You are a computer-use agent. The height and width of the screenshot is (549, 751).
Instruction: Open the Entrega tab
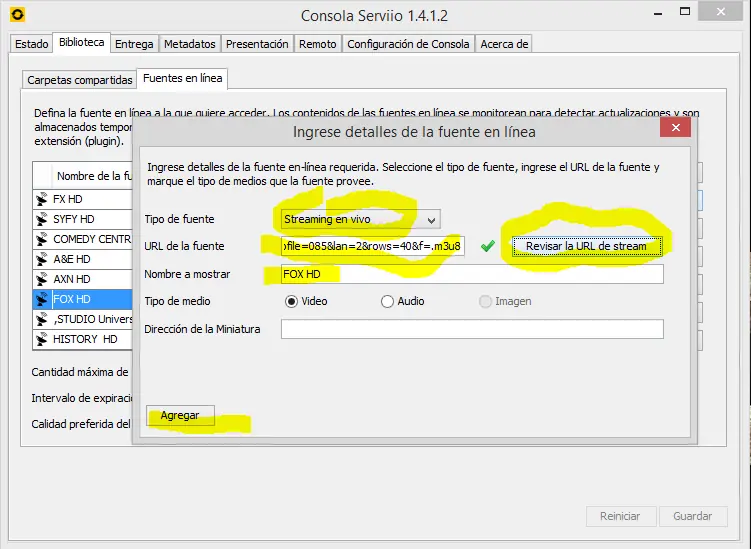coord(134,44)
